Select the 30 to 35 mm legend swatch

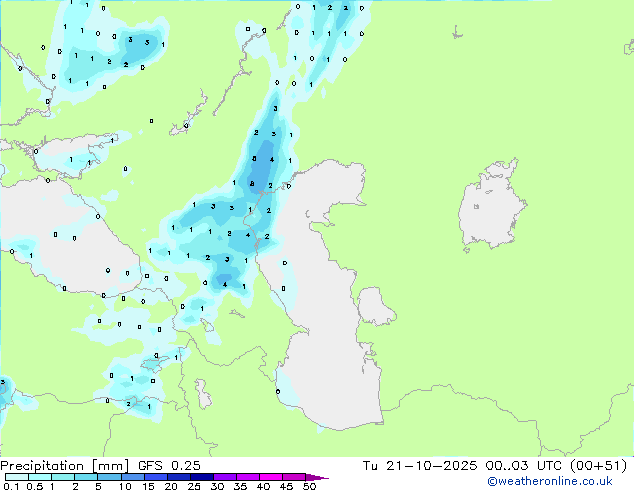pyautogui.click(x=224, y=477)
